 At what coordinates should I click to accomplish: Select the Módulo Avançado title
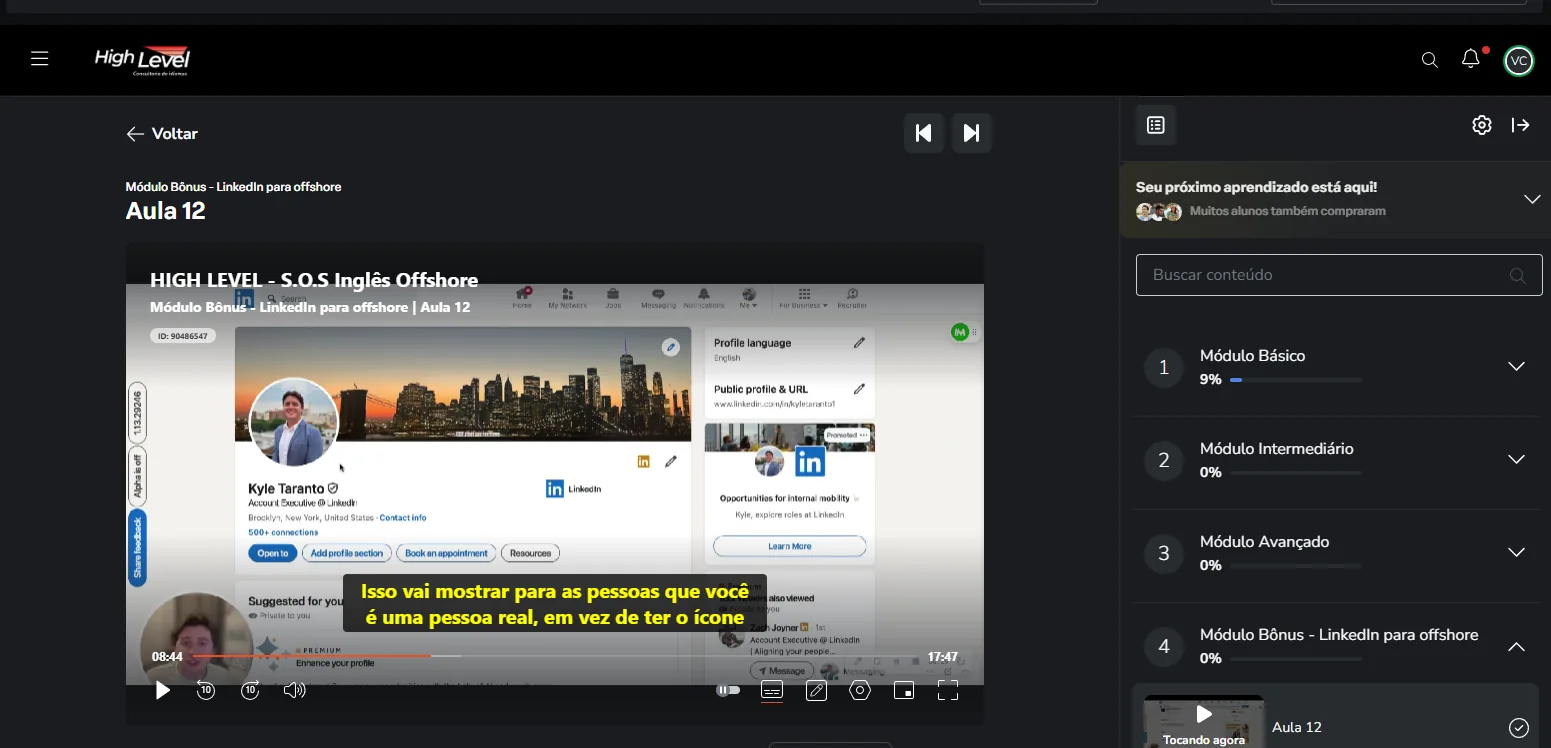(1265, 542)
